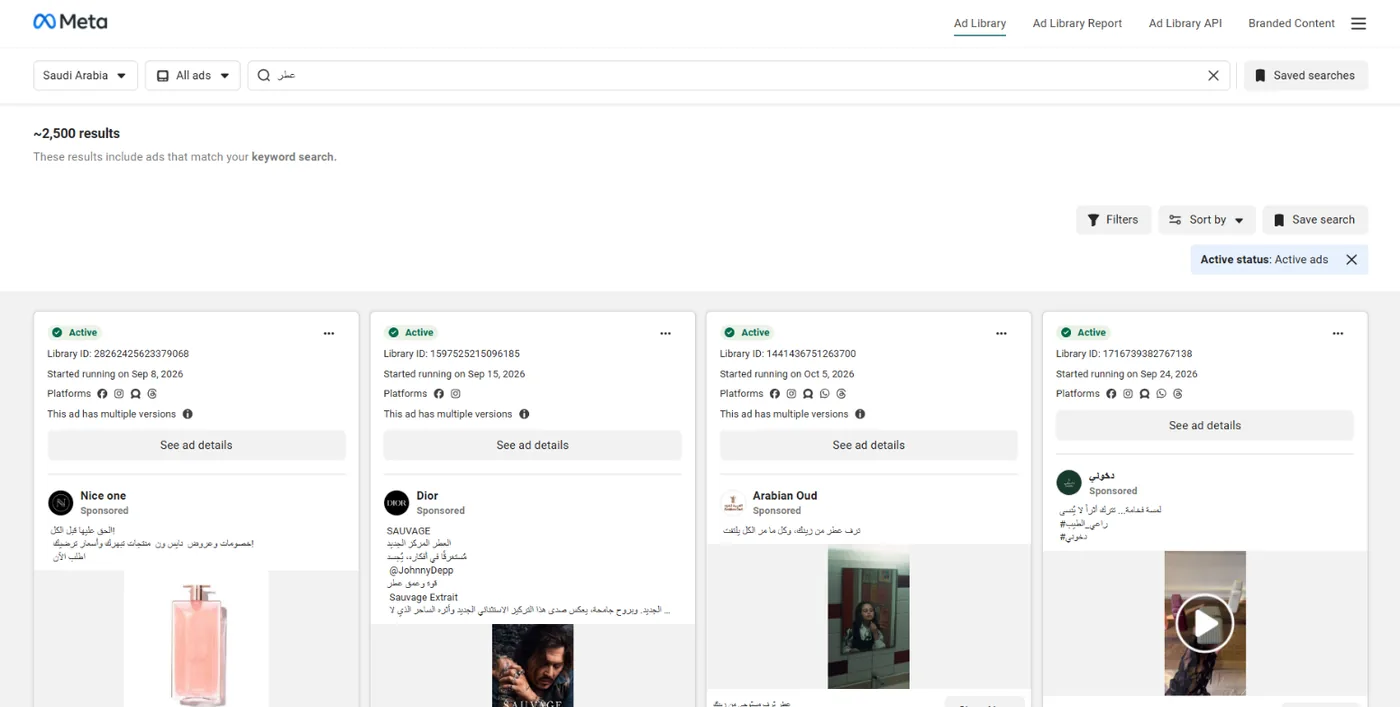Open the Branded Content tab

(1291, 23)
